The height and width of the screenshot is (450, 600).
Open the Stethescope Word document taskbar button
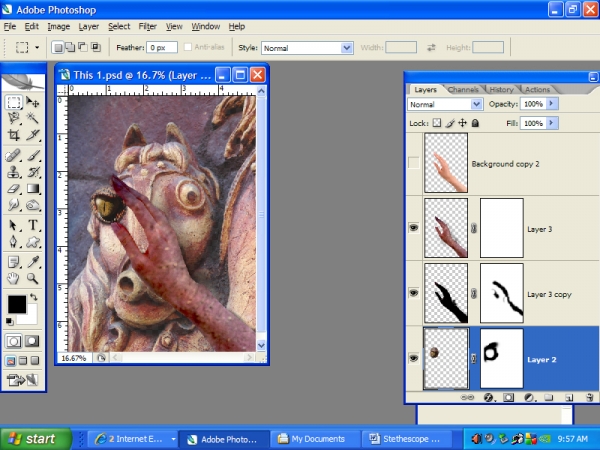coord(406,439)
